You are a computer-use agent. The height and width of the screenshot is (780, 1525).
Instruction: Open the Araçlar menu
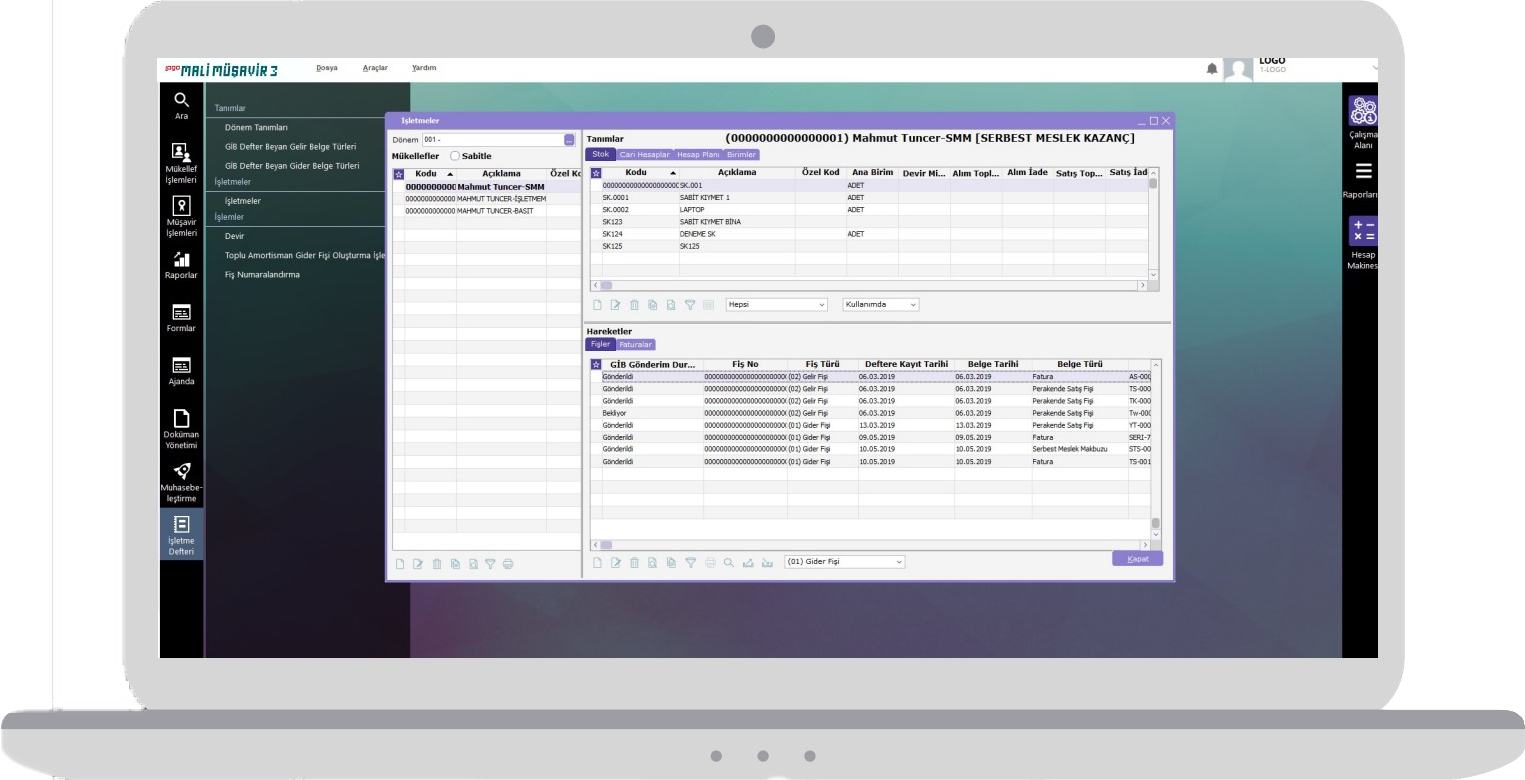375,68
